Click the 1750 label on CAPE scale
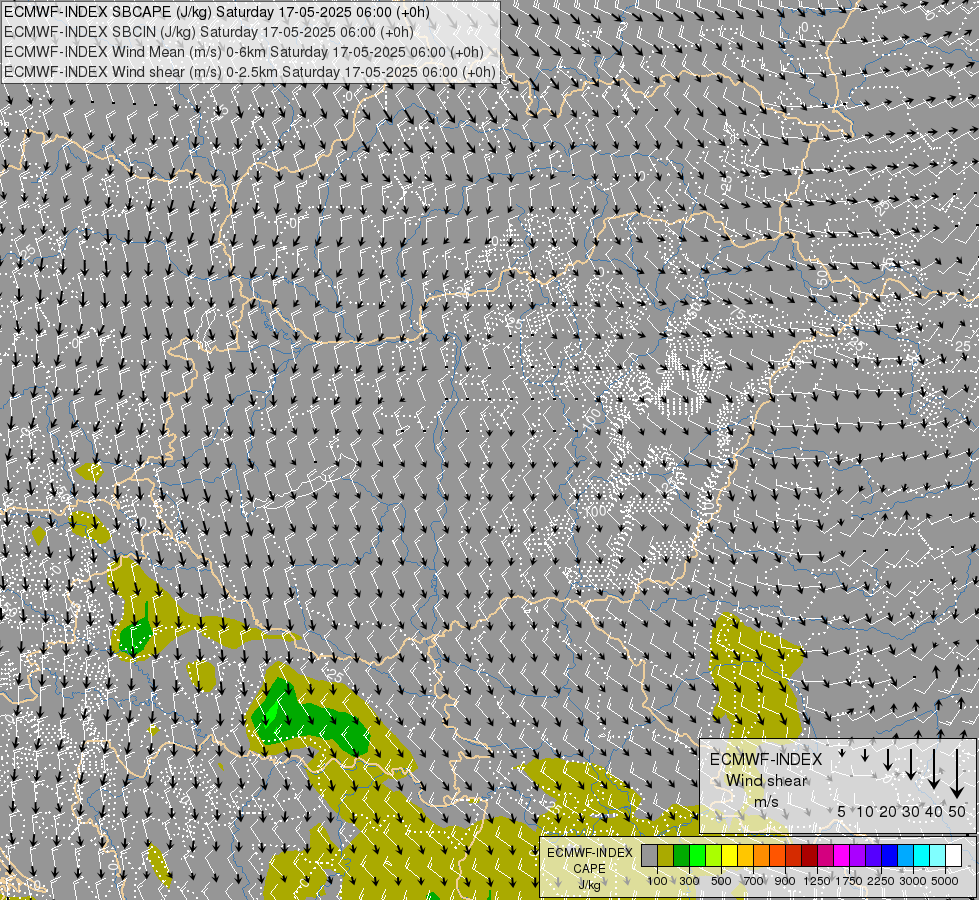The height and width of the screenshot is (900, 979). pyautogui.click(x=849, y=881)
